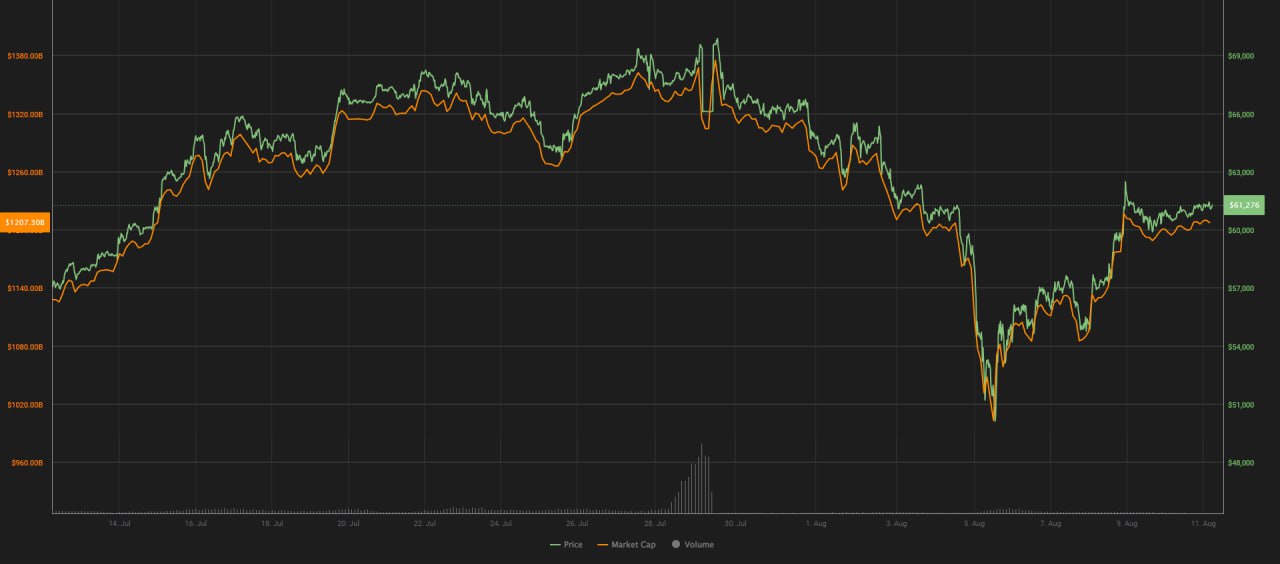Select the 11. Aug date label
Image resolution: width=1280 pixels, height=564 pixels.
(x=1204, y=523)
